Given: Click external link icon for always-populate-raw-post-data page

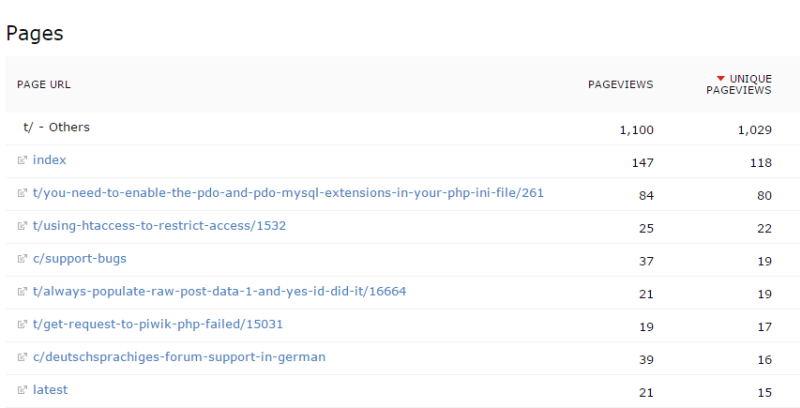Looking at the screenshot, I should [x=22, y=291].
